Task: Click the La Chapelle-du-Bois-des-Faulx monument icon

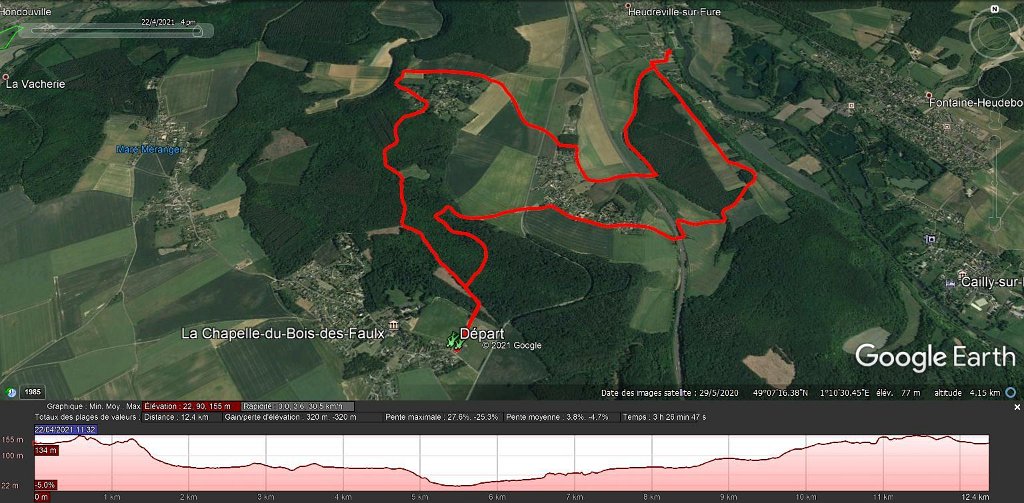Action: 394,325
